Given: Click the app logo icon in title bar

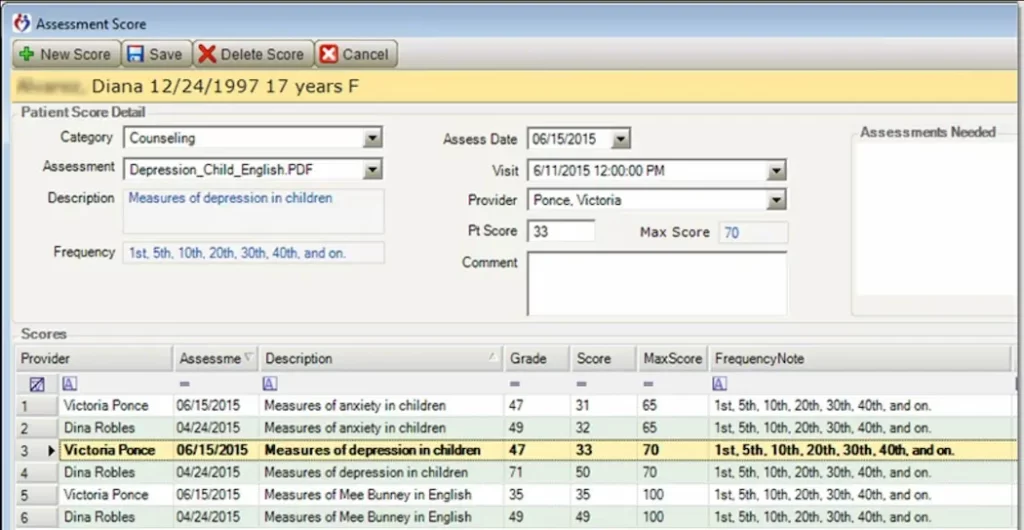Looking at the screenshot, I should [22, 23].
